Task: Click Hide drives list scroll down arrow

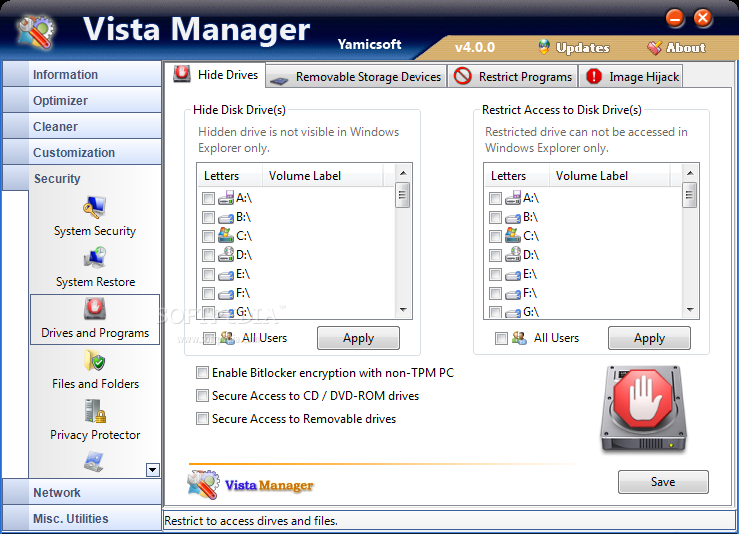Action: (403, 310)
